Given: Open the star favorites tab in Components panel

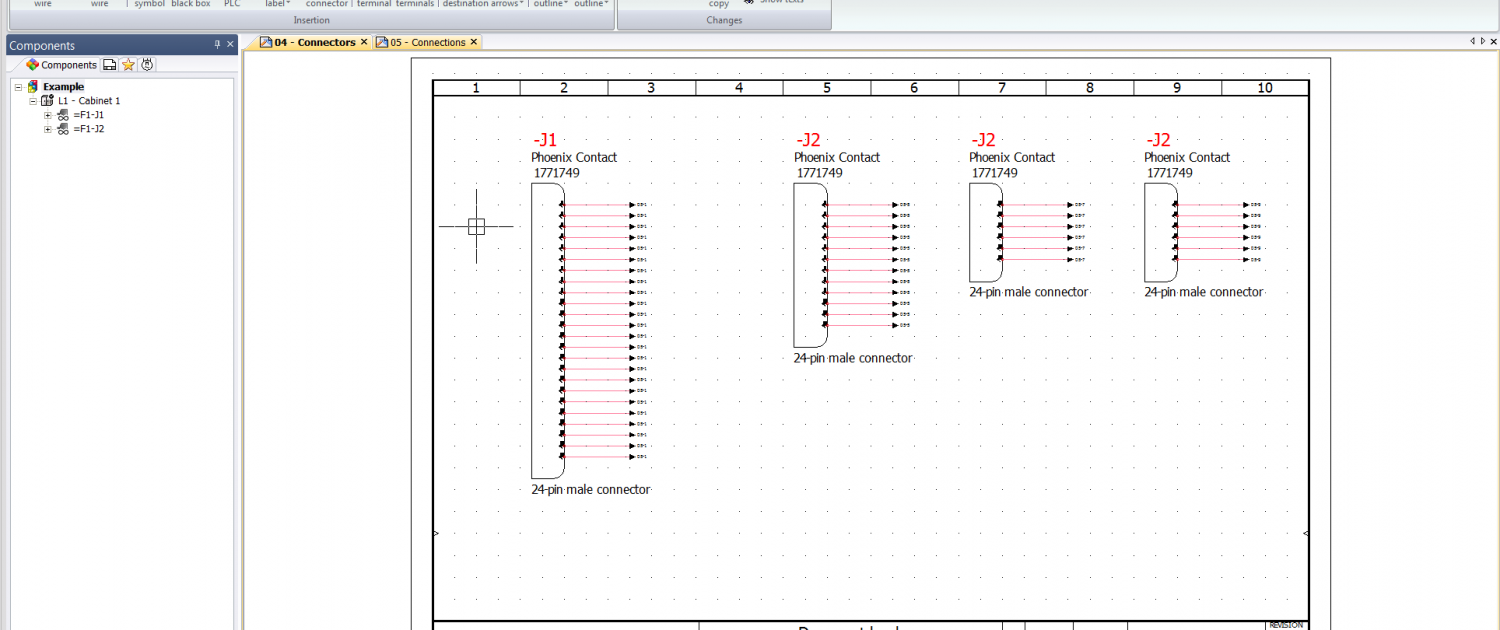Looking at the screenshot, I should (x=128, y=65).
